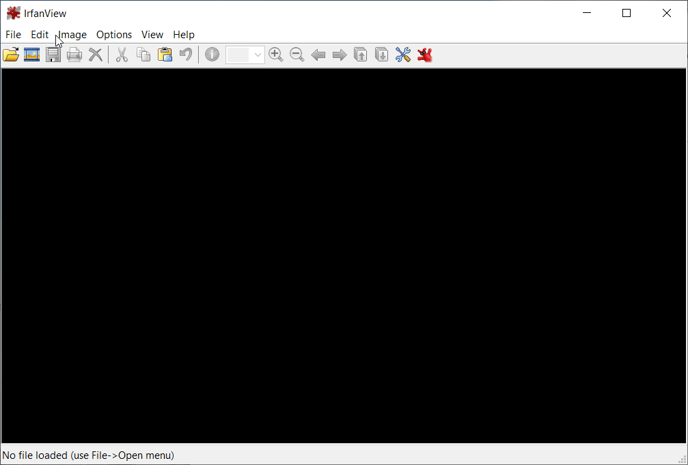
Task: Click the Zoom out magnifier icon
Action: click(297, 55)
